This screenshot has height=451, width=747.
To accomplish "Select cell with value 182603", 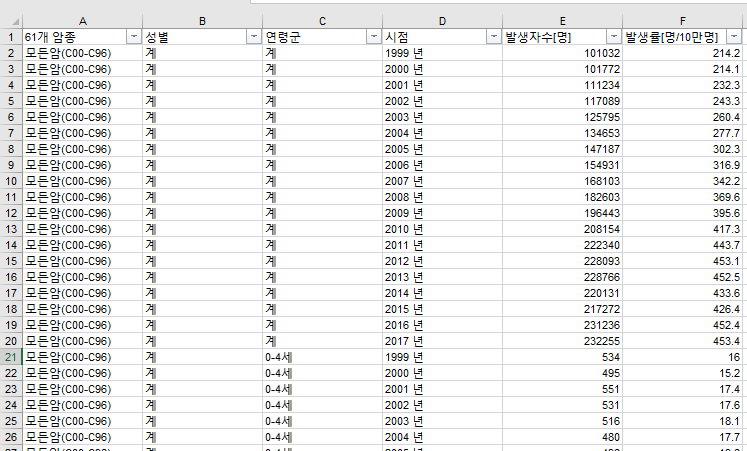I will point(563,197).
